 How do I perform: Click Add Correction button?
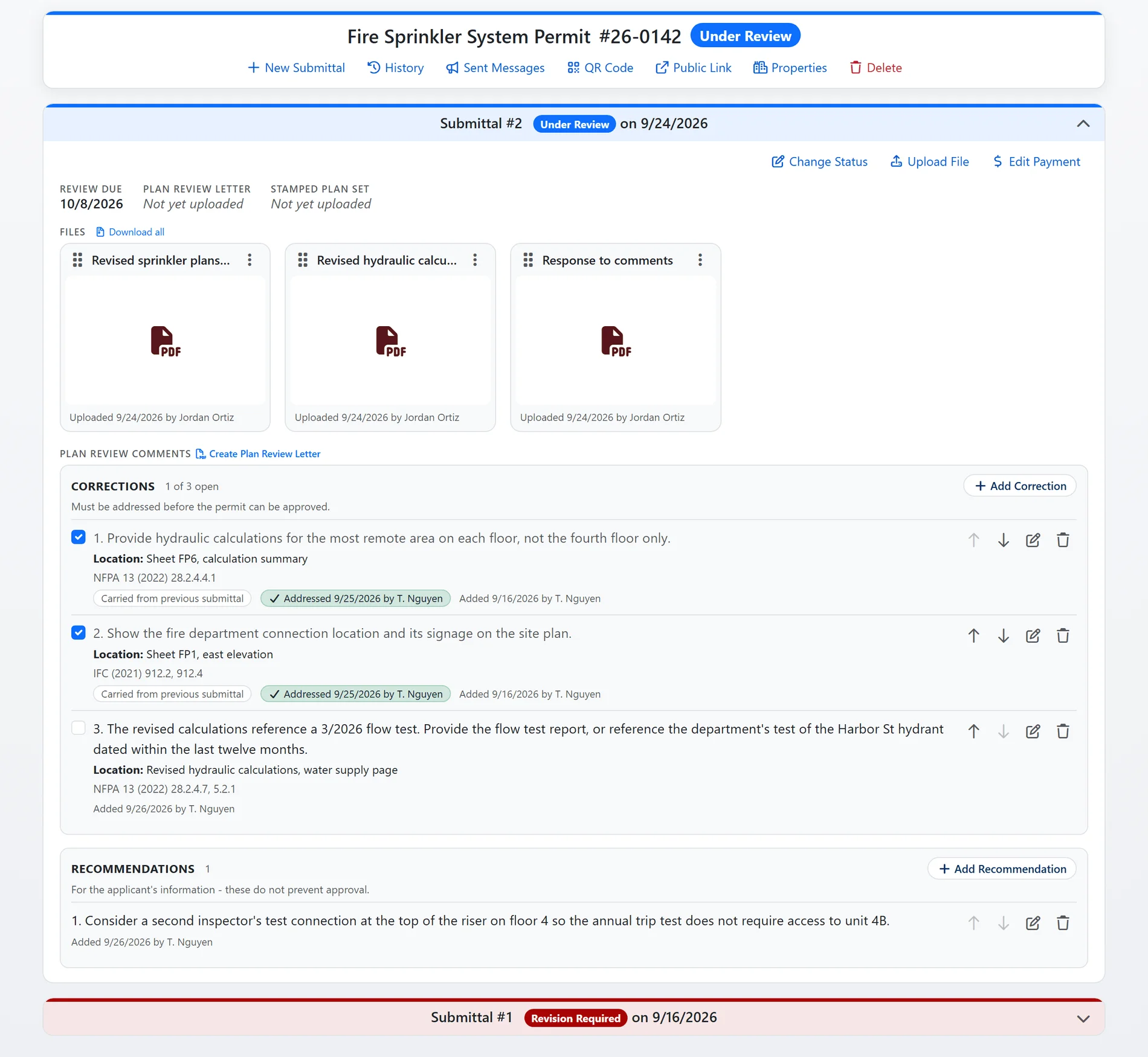coord(1020,486)
